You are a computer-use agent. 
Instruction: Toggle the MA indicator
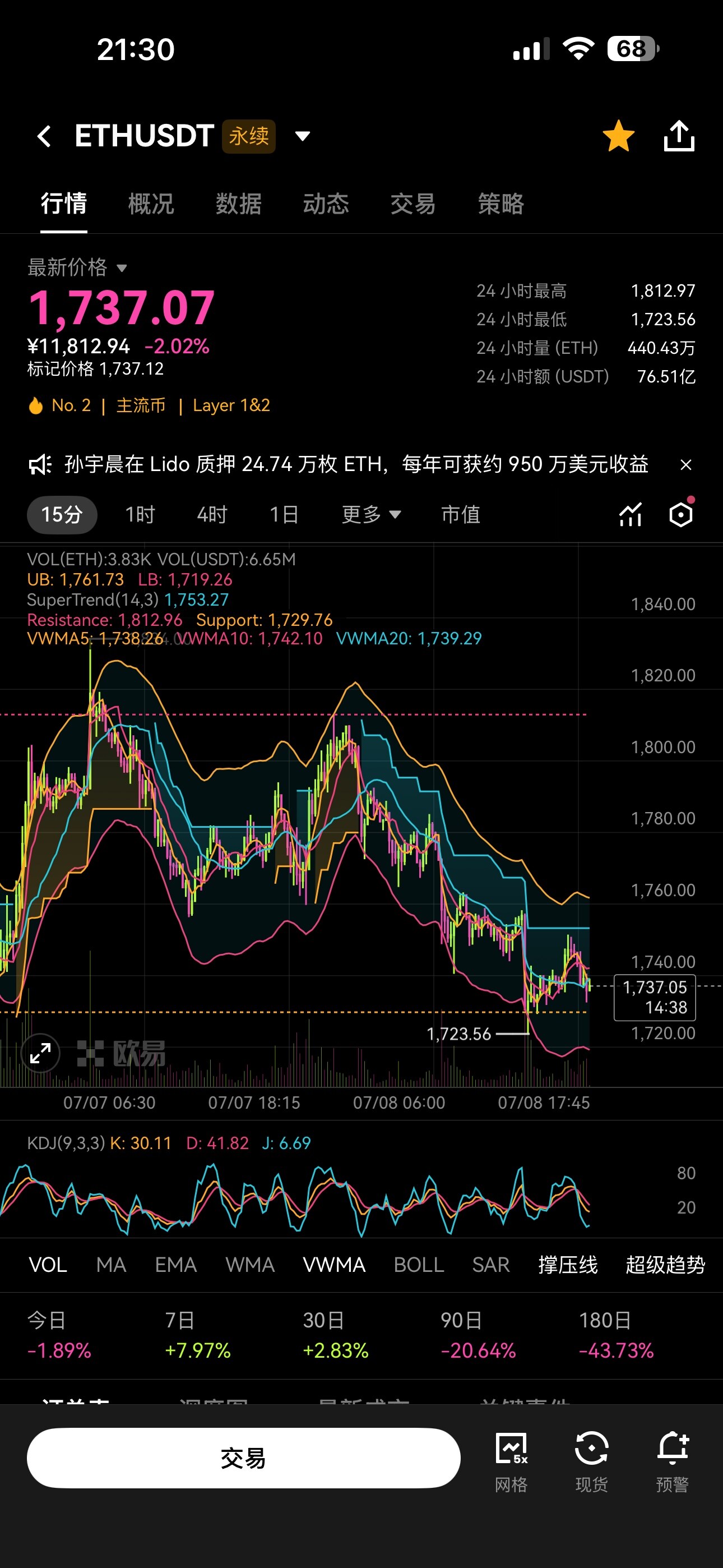pyautogui.click(x=111, y=1265)
